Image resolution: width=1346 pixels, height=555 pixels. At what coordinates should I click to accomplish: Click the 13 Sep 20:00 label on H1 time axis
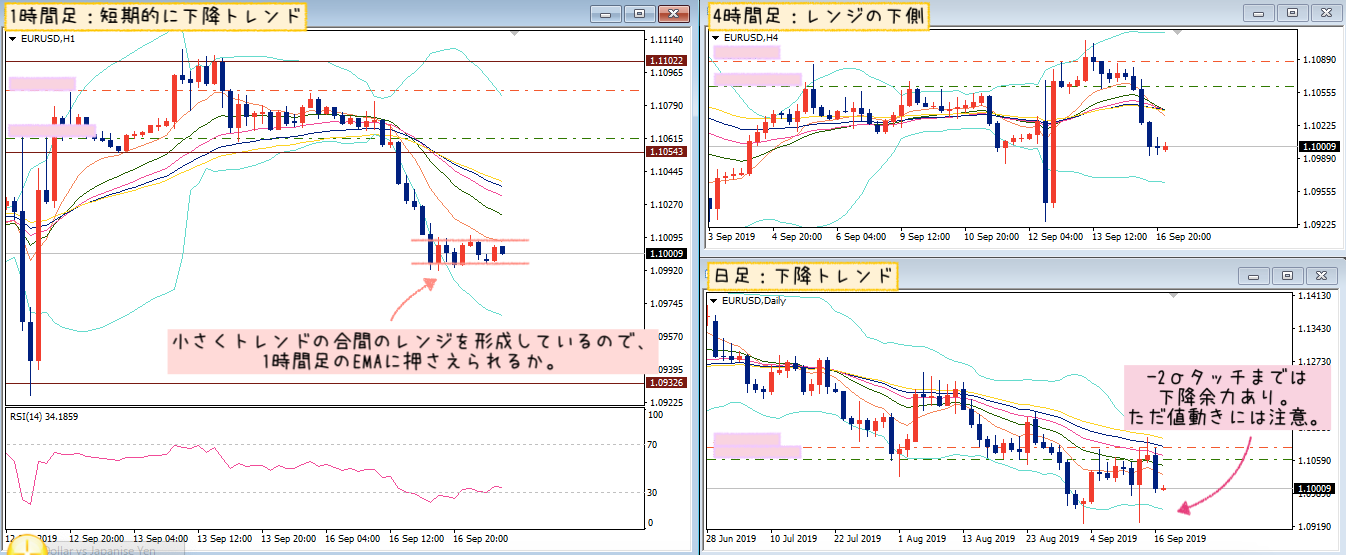290,538
